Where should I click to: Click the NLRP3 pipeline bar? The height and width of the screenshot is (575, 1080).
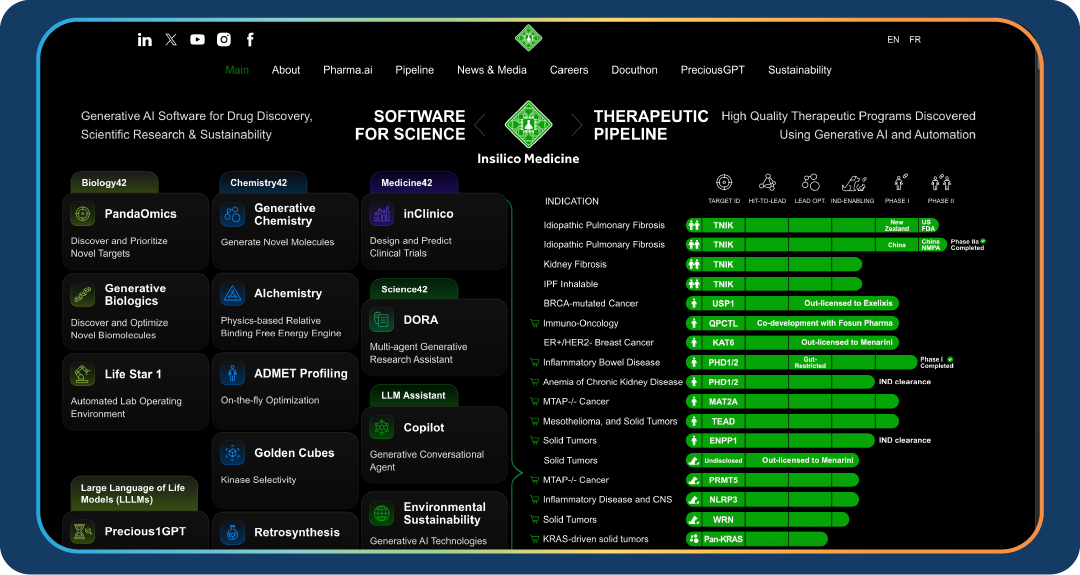pos(772,500)
